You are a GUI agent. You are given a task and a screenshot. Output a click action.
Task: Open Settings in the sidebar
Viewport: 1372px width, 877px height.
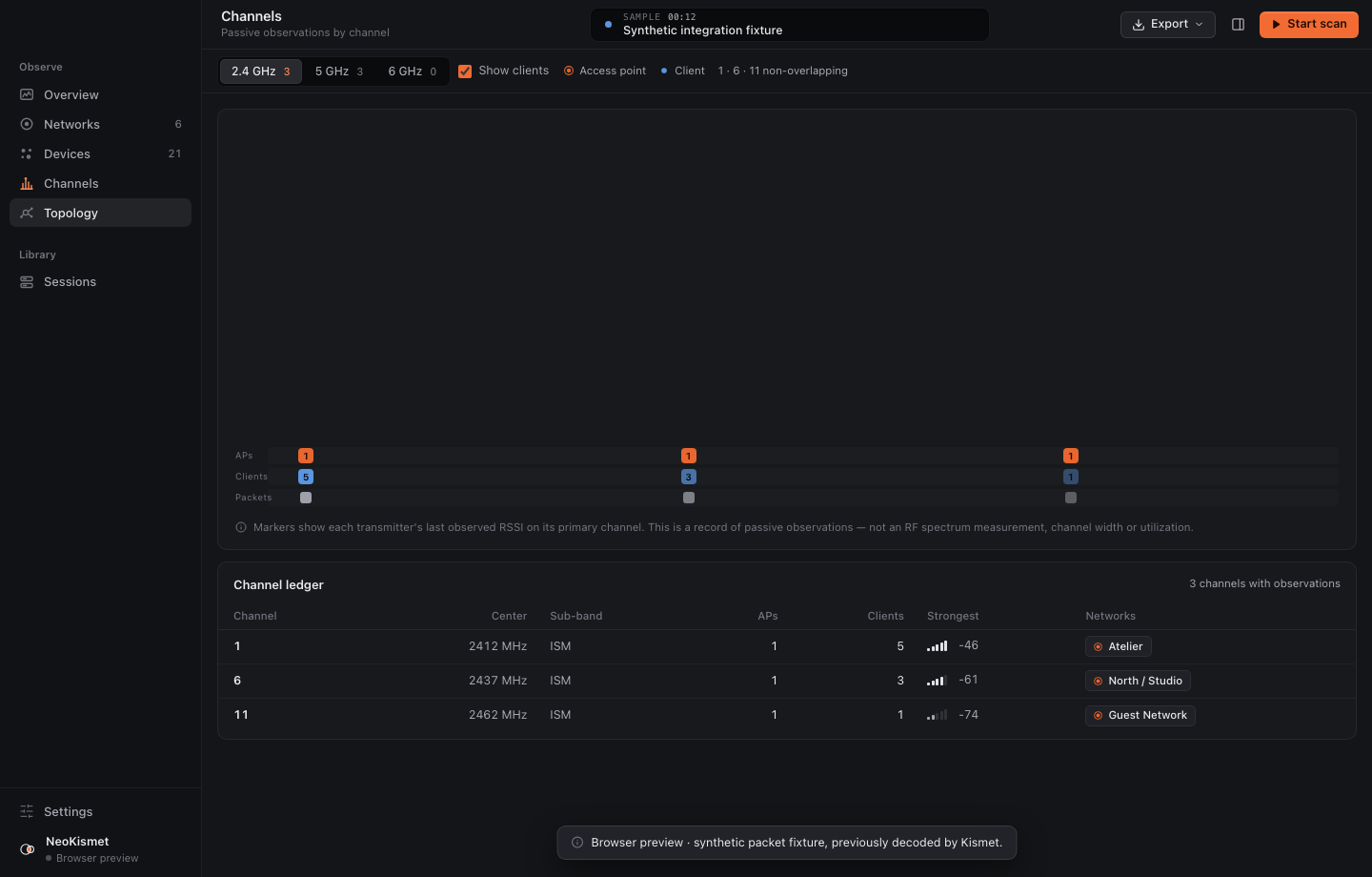tap(100, 811)
